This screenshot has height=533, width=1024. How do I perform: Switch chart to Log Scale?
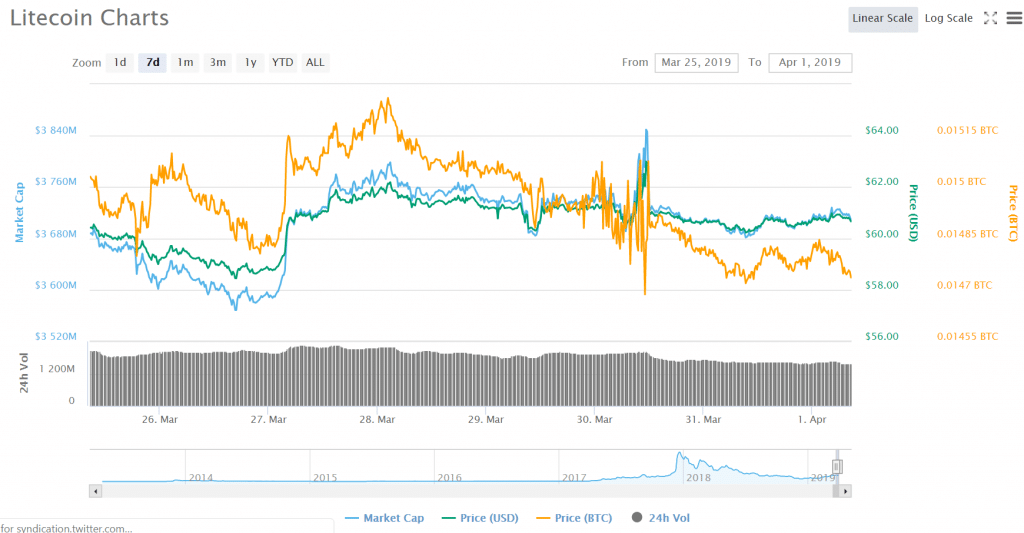(x=948, y=19)
